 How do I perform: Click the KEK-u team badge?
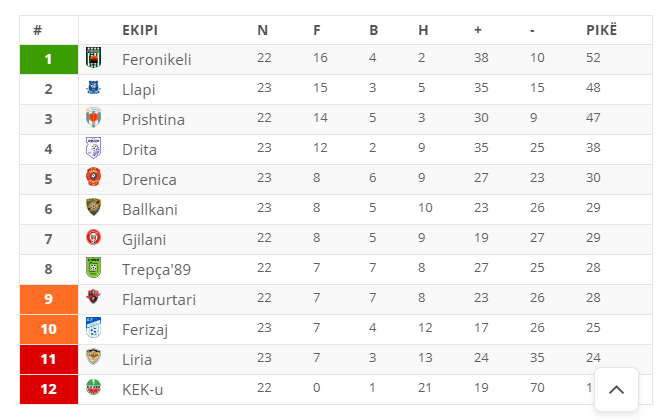point(94,387)
